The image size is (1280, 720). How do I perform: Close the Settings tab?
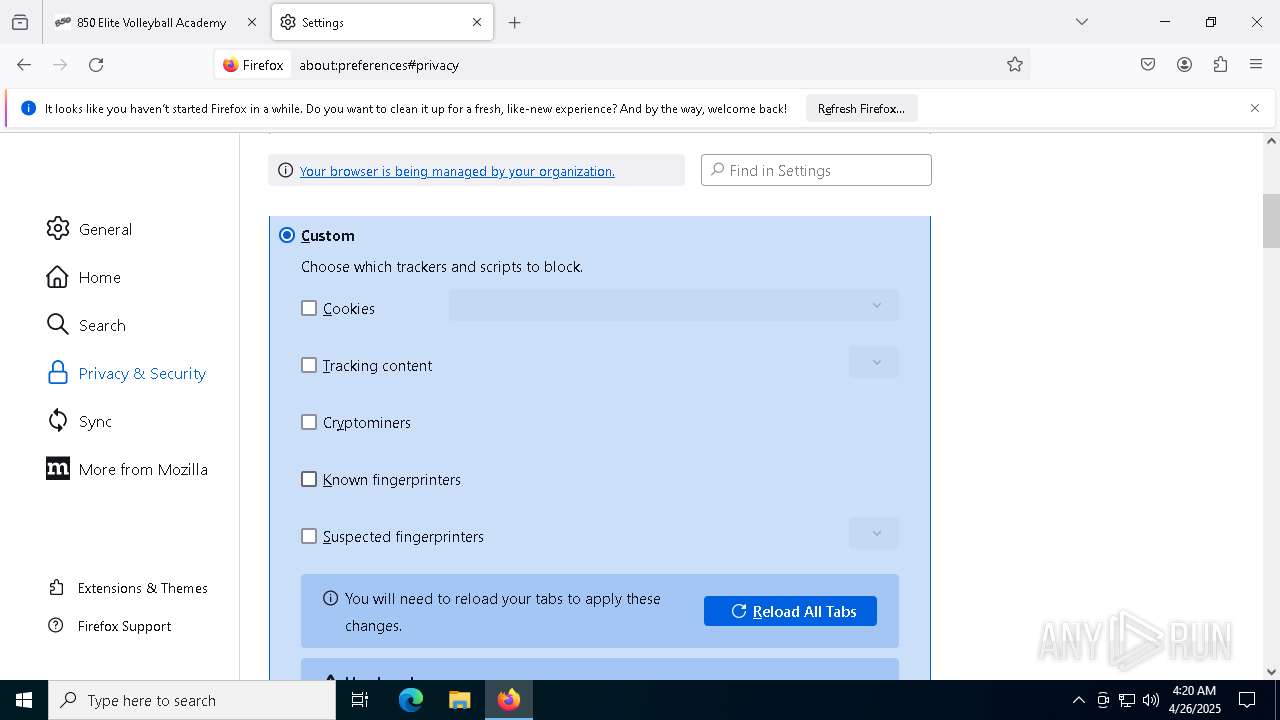pos(477,22)
